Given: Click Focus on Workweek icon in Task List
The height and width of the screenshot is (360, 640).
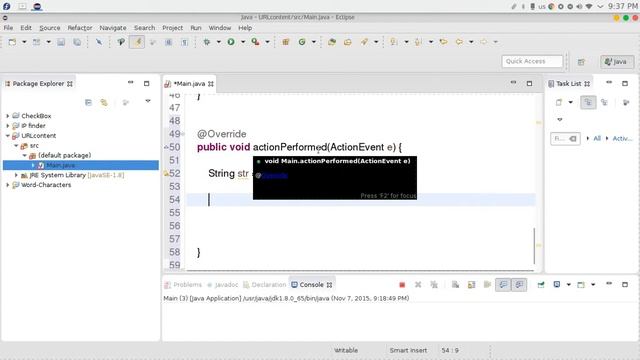Looking at the screenshot, I should pos(626,102).
